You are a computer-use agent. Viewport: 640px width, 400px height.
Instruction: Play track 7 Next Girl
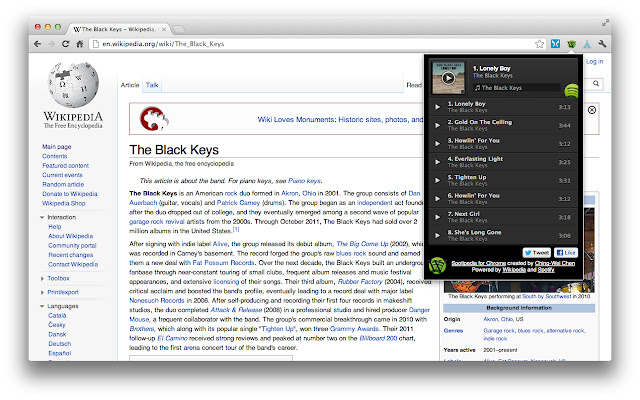tap(437, 217)
